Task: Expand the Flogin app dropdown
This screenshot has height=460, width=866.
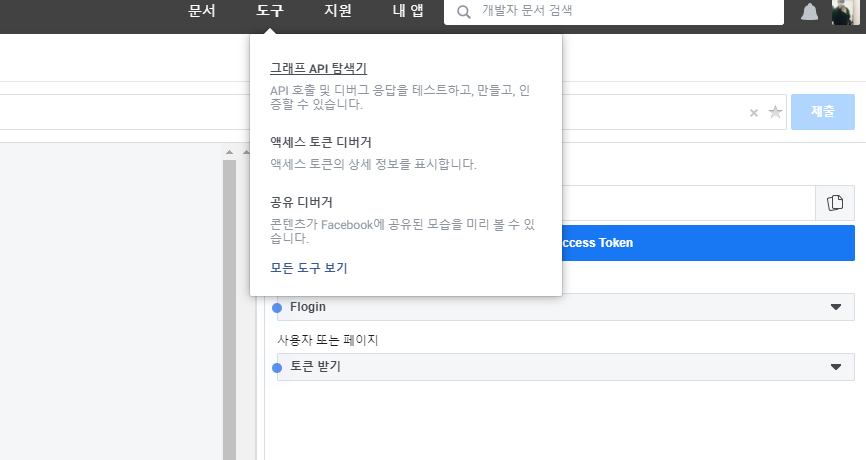Action: (x=566, y=307)
